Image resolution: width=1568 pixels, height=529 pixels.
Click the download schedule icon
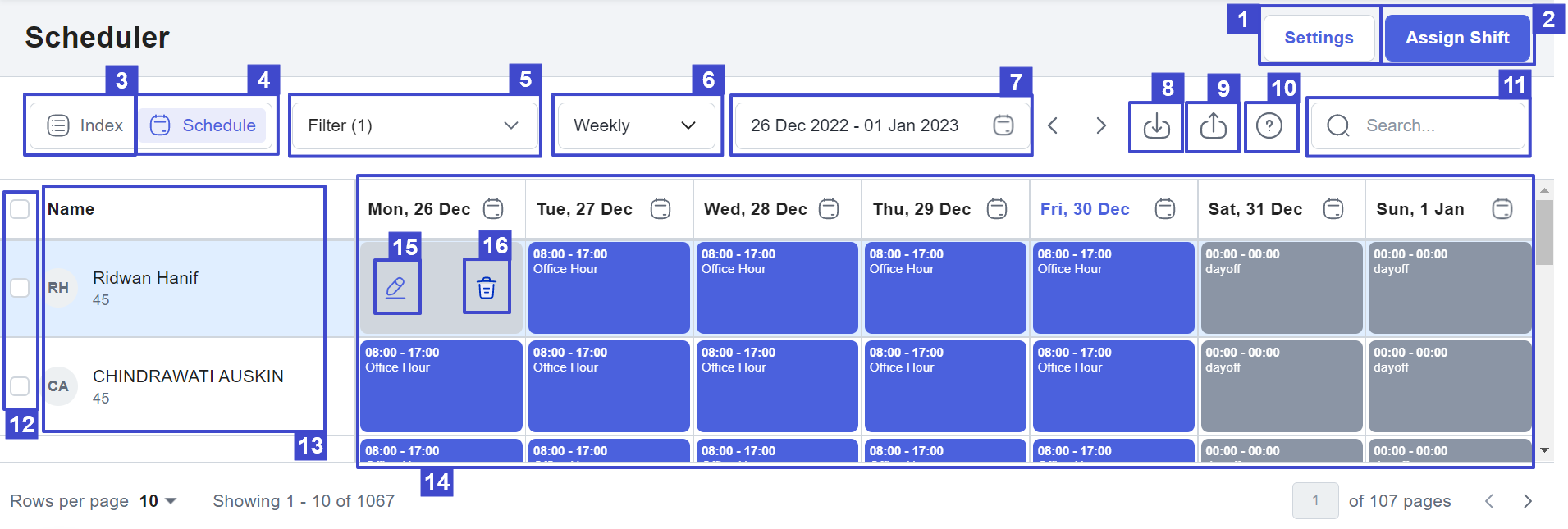(x=1156, y=126)
